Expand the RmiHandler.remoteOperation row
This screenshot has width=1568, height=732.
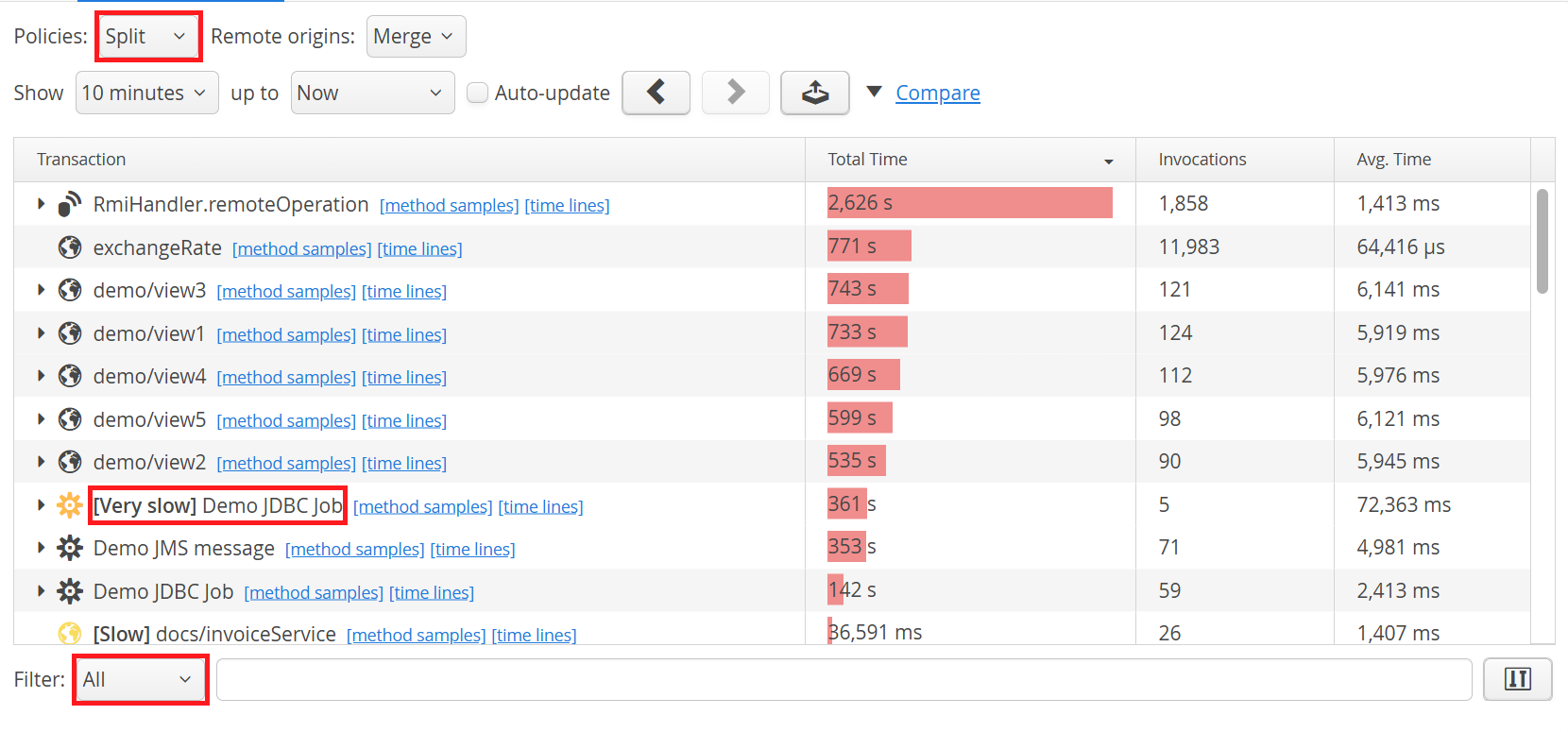(41, 204)
